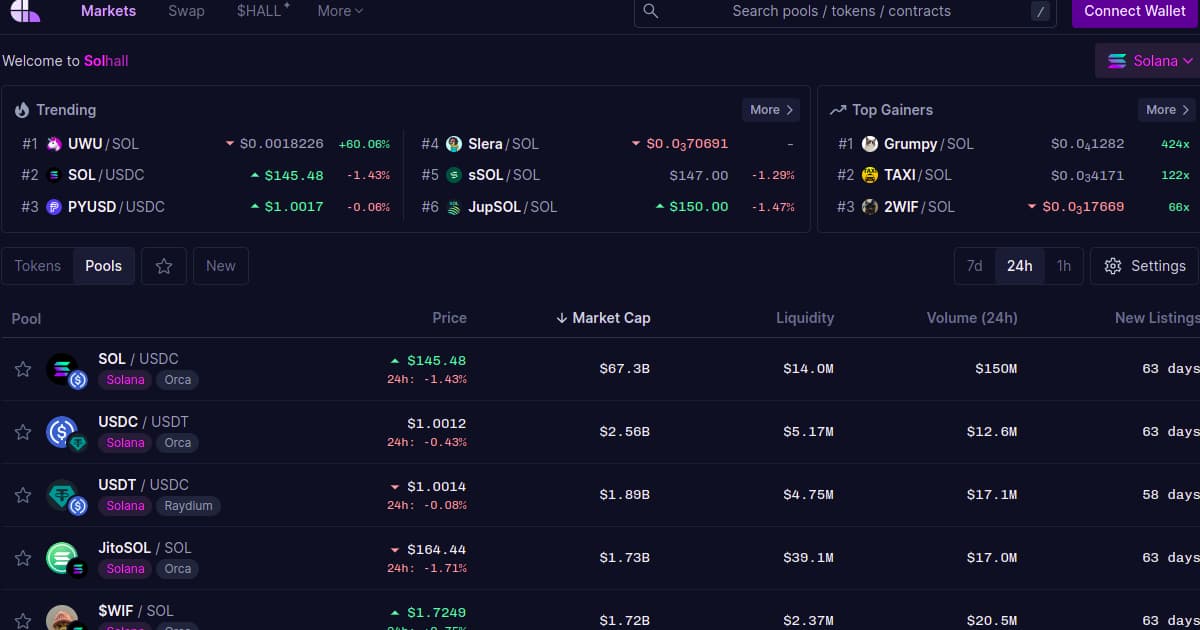Viewport: 1200px width, 630px height.
Task: Click the SOL/USDC pool token icon
Action: coord(61,368)
